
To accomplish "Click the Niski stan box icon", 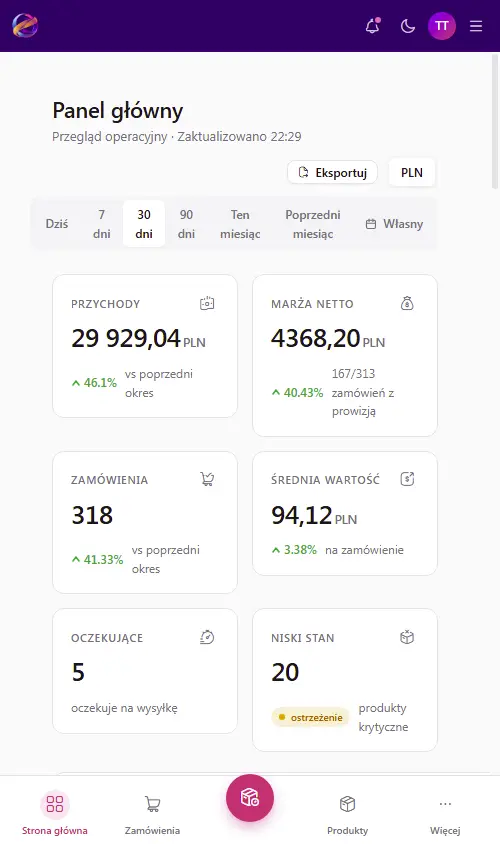I will (407, 637).
